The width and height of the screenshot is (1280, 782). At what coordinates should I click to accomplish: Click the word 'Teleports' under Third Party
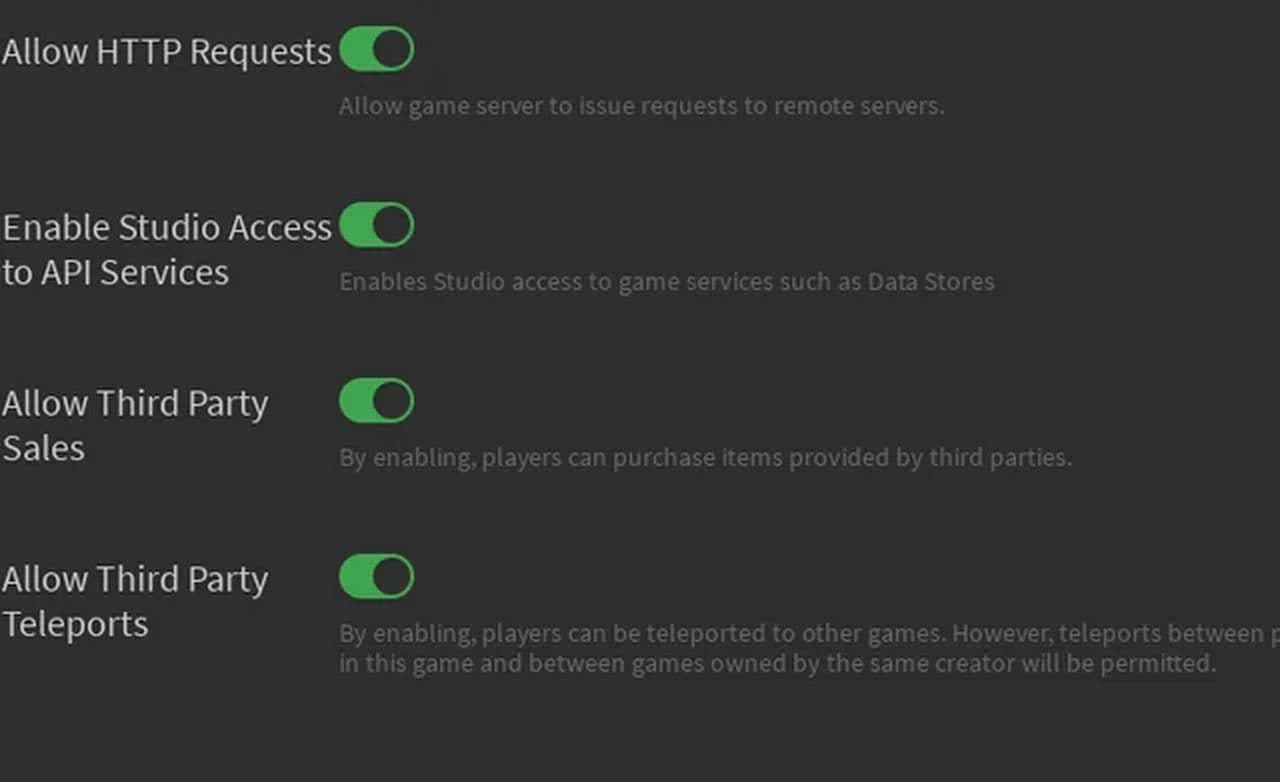pos(75,623)
